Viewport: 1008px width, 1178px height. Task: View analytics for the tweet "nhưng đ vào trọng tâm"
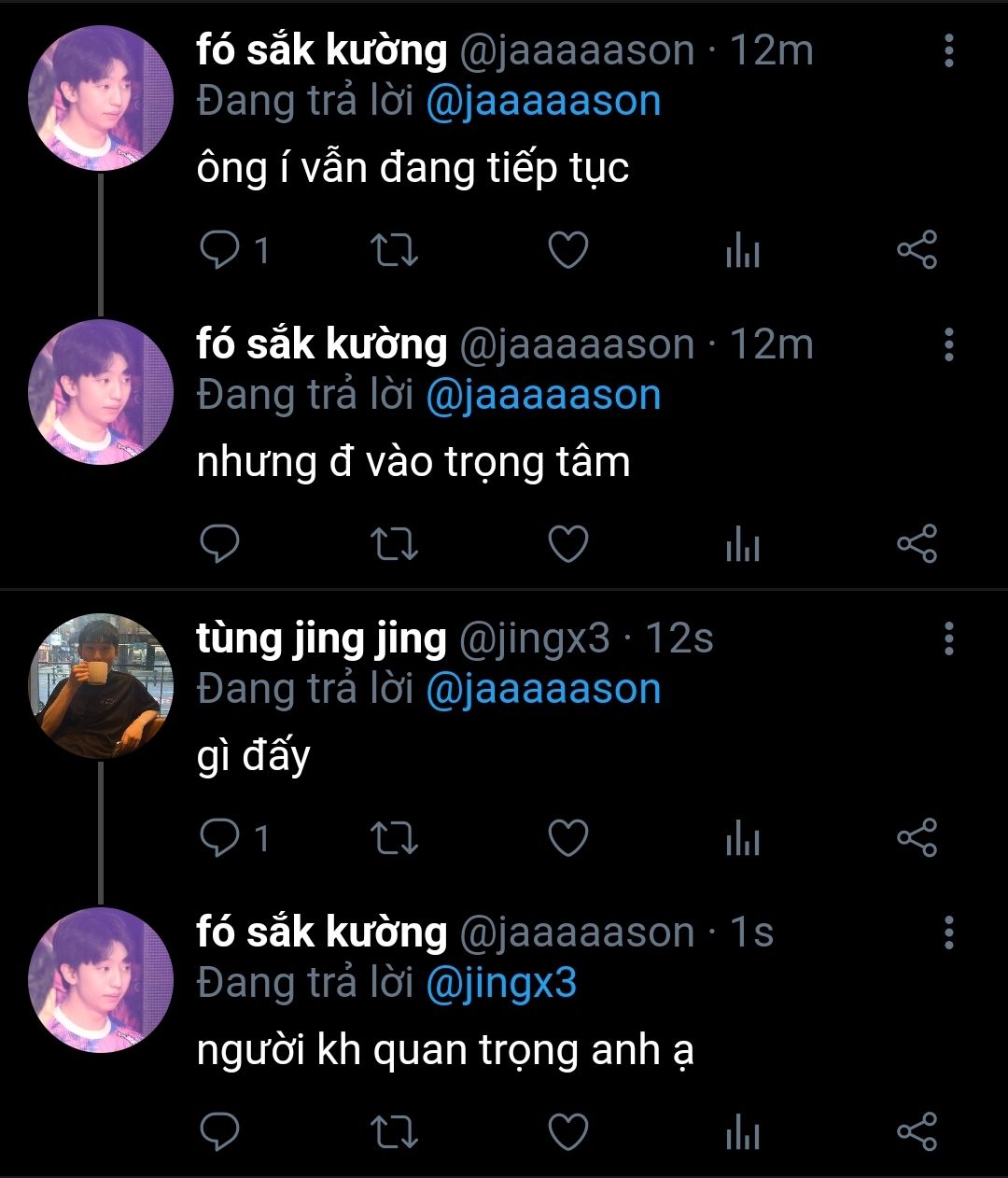coord(743,545)
